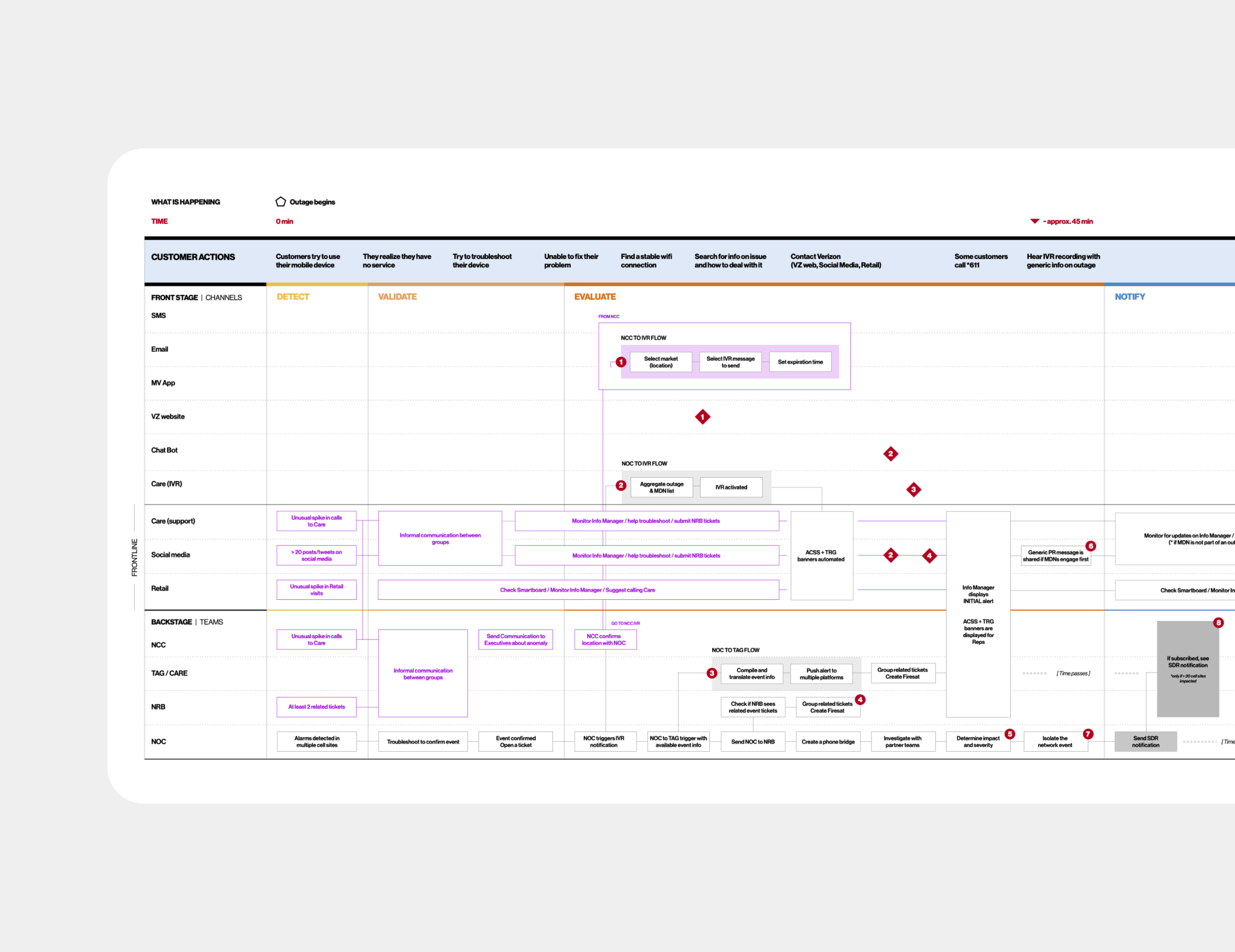The width and height of the screenshot is (1235, 952).
Task: Click the 'Push alert to multiple platforms' box
Action: coord(821,673)
